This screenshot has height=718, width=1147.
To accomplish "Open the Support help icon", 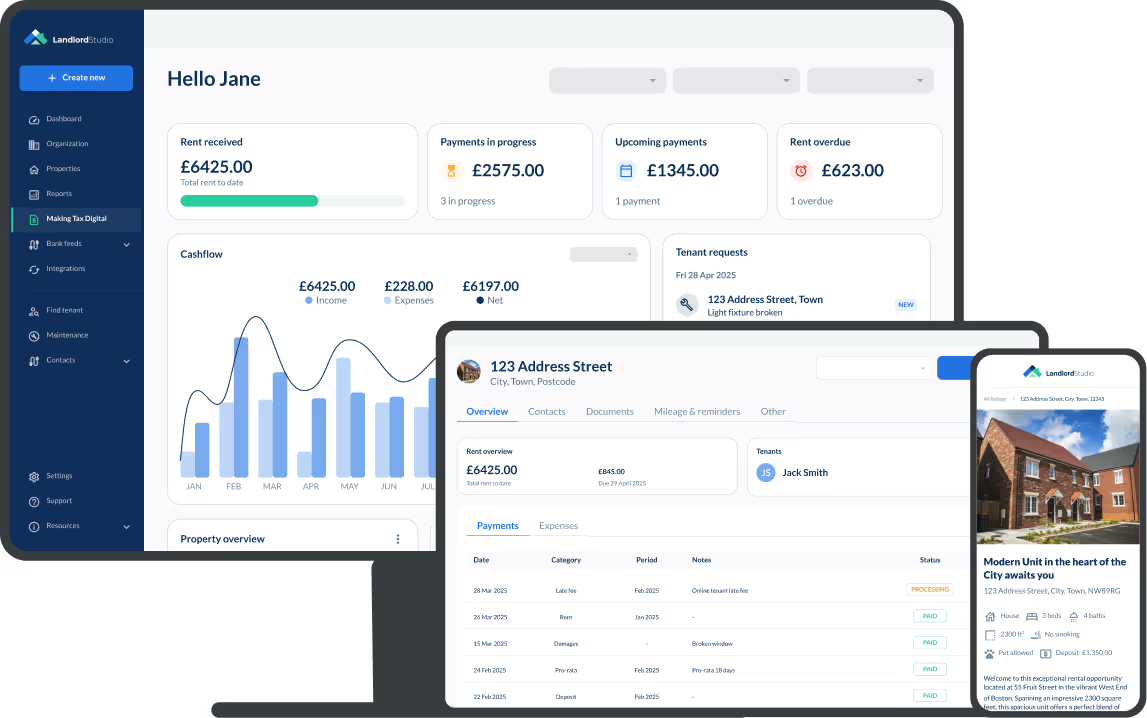I will point(34,501).
